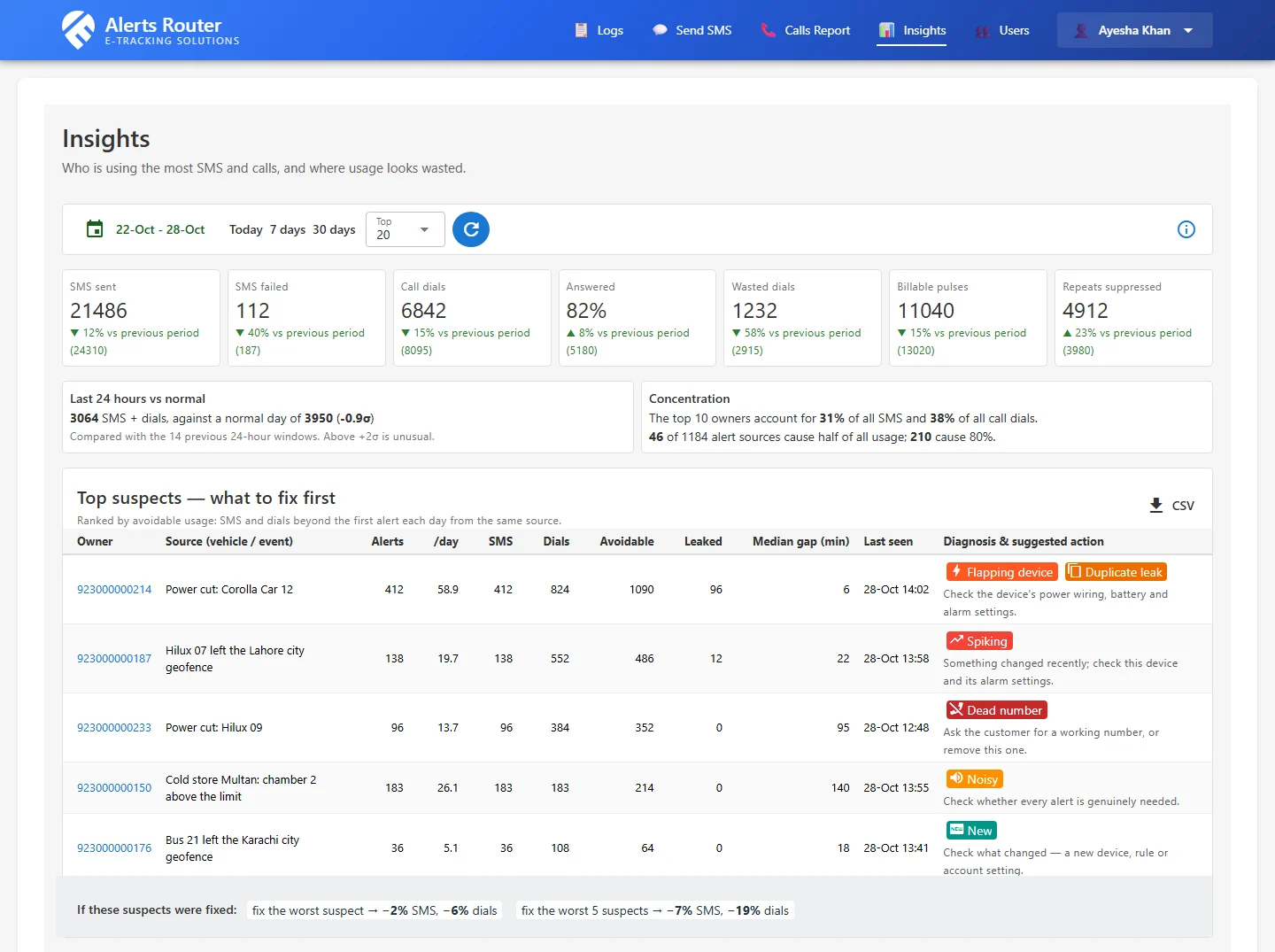1275x952 pixels.
Task: Click the Avoidable column header
Action: point(627,542)
